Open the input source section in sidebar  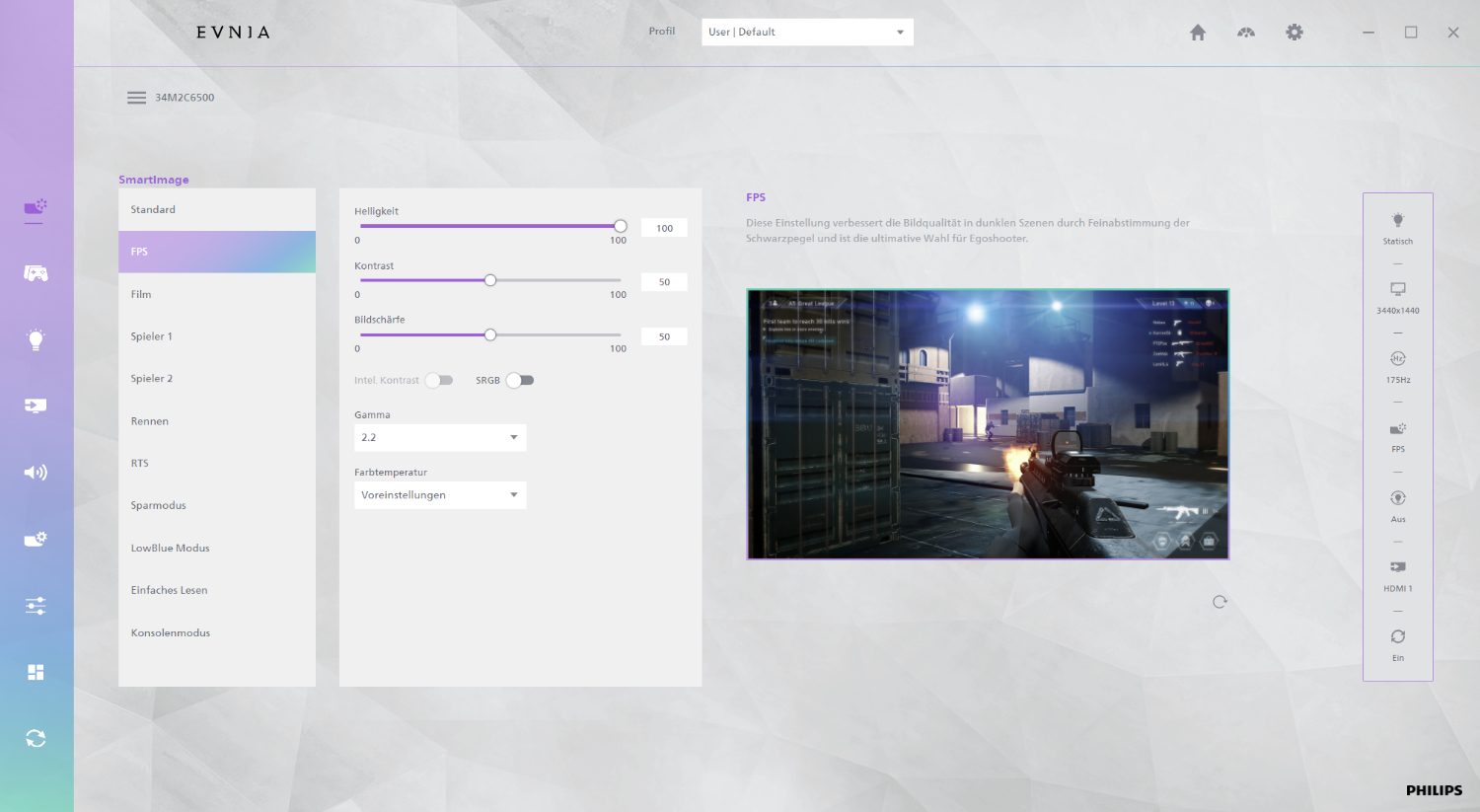coord(36,406)
